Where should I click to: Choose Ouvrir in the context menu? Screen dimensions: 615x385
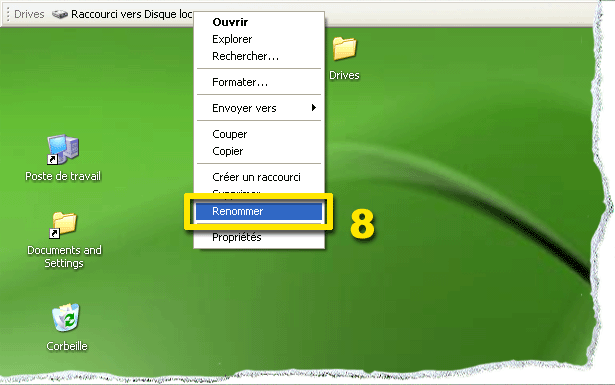(259, 22)
